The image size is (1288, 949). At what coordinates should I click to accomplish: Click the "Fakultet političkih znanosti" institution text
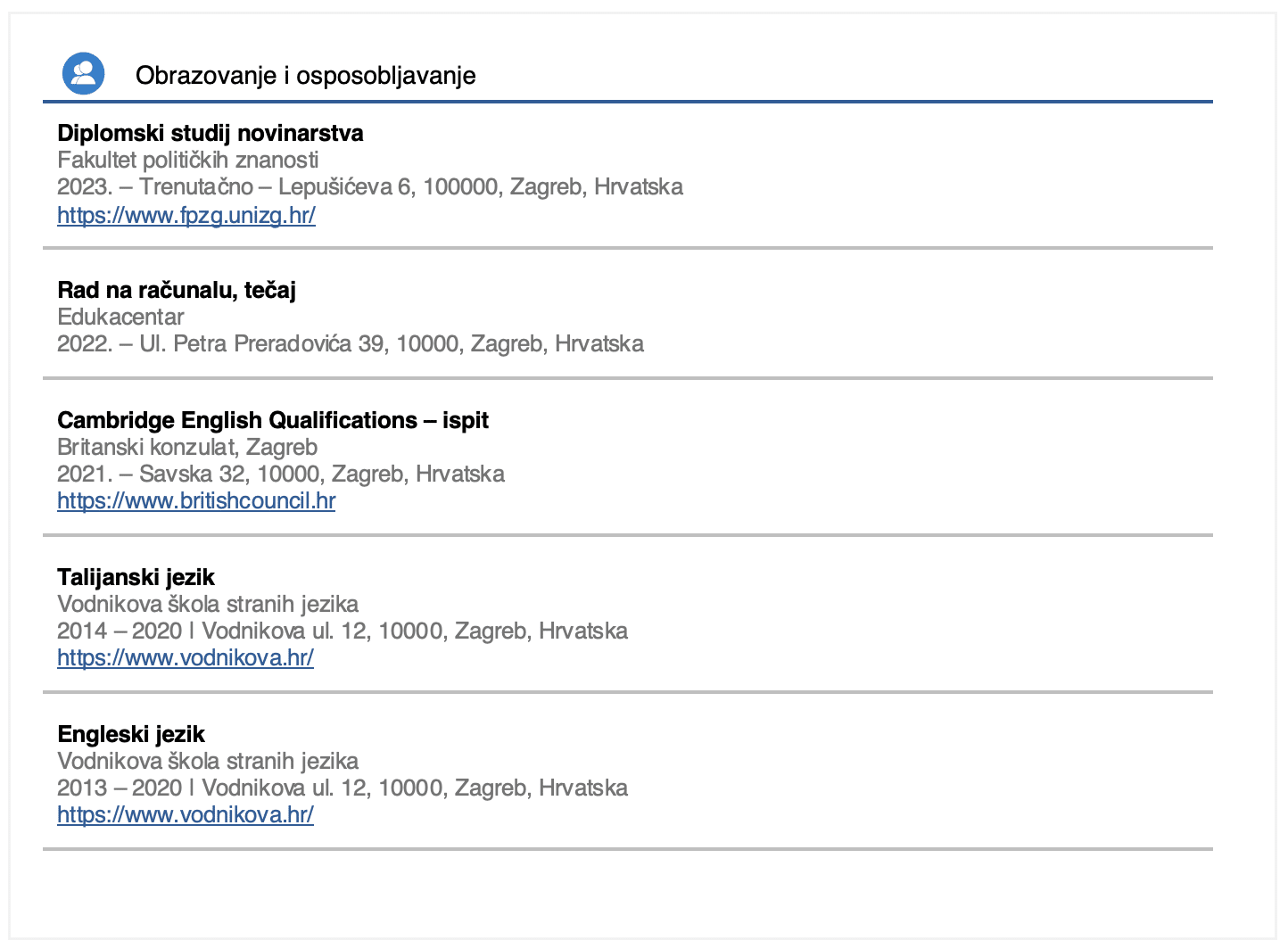point(188,160)
